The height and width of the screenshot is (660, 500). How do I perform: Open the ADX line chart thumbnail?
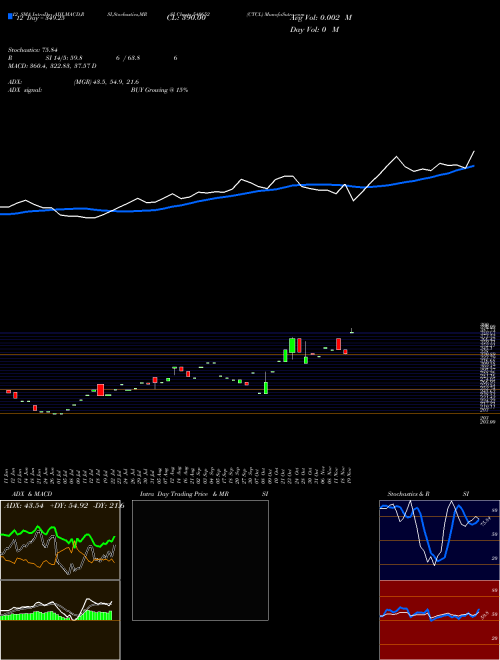pos(60,540)
